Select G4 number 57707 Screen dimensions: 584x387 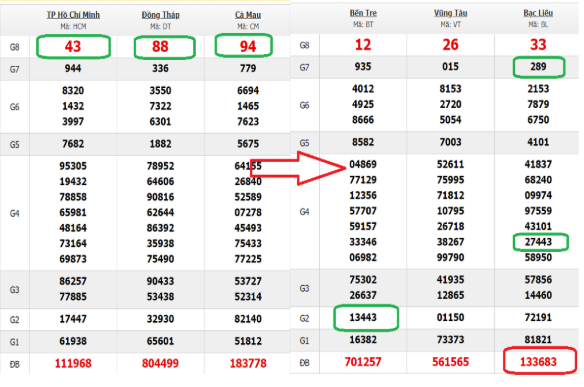tap(363, 211)
